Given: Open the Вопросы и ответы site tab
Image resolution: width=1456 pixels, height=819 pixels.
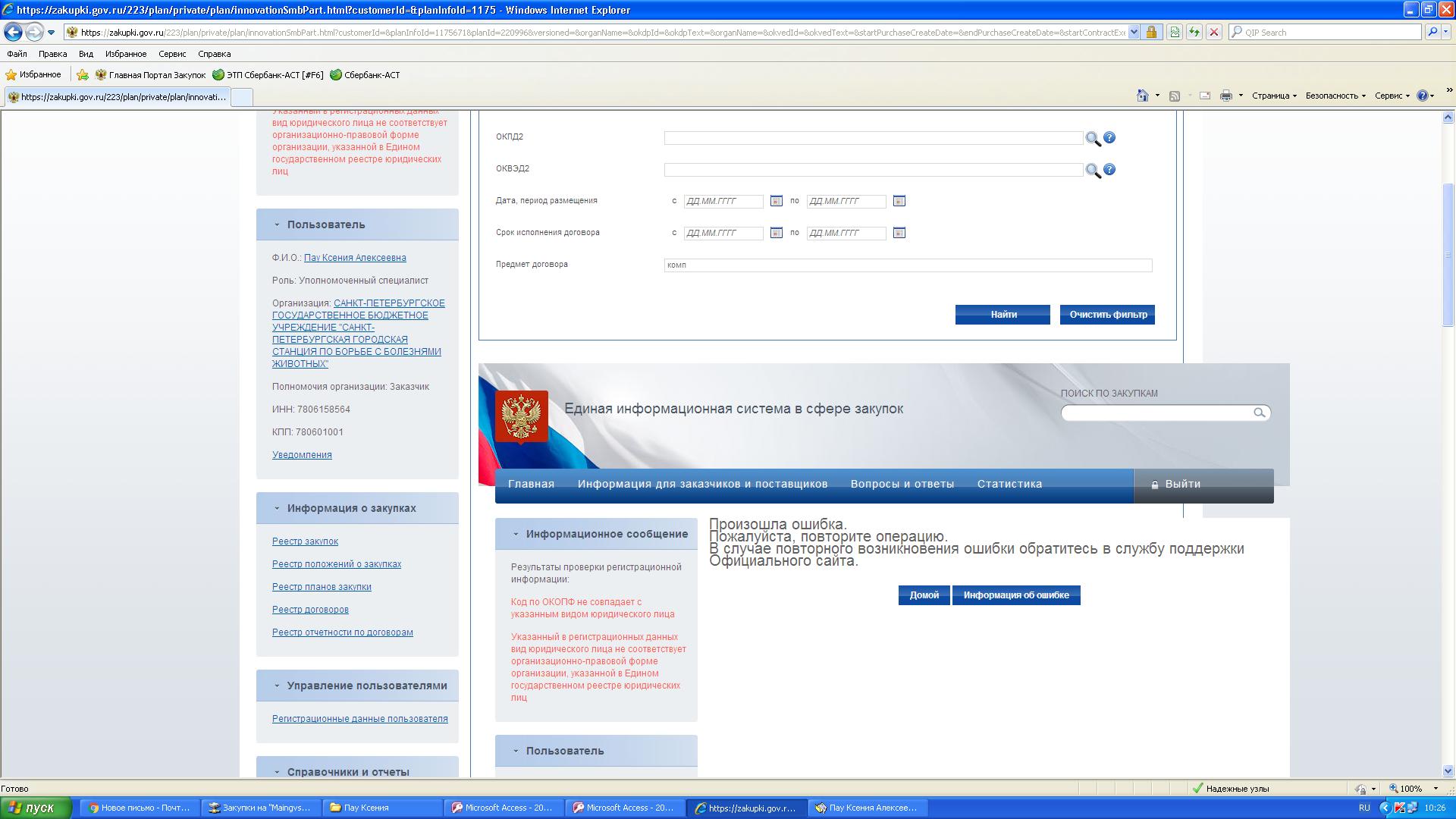Looking at the screenshot, I should point(902,484).
